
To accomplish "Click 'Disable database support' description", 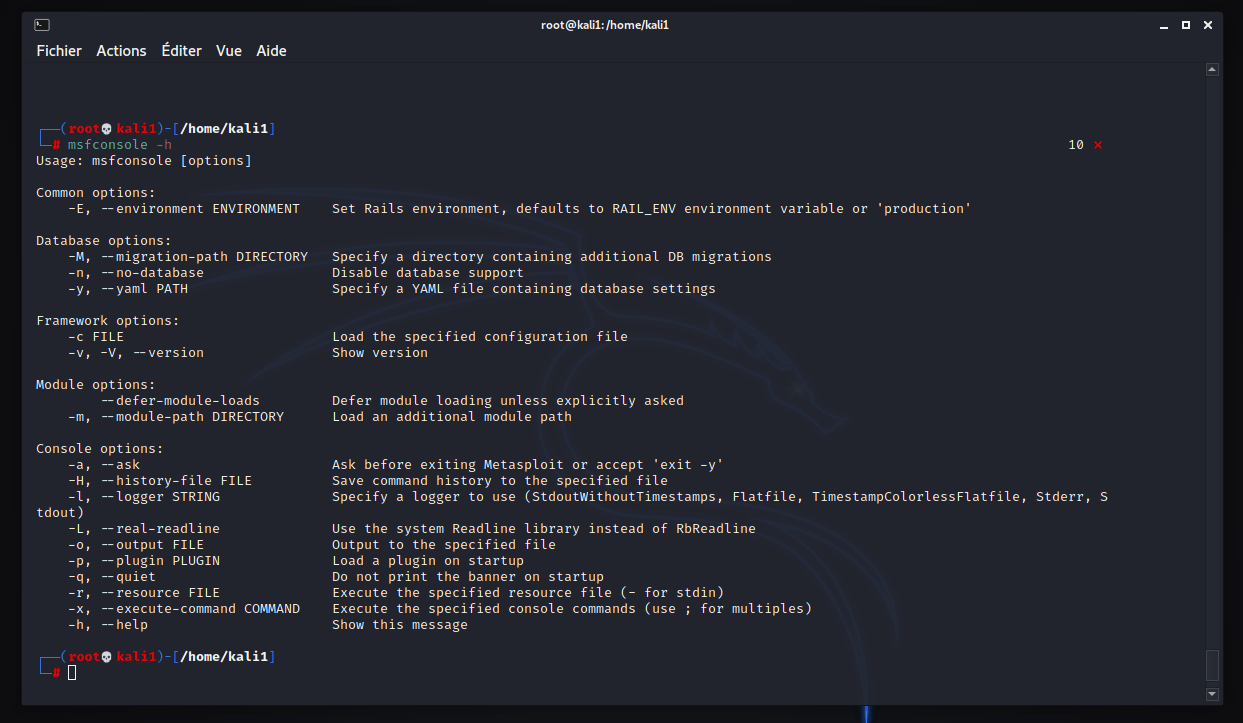I will tap(428, 273).
